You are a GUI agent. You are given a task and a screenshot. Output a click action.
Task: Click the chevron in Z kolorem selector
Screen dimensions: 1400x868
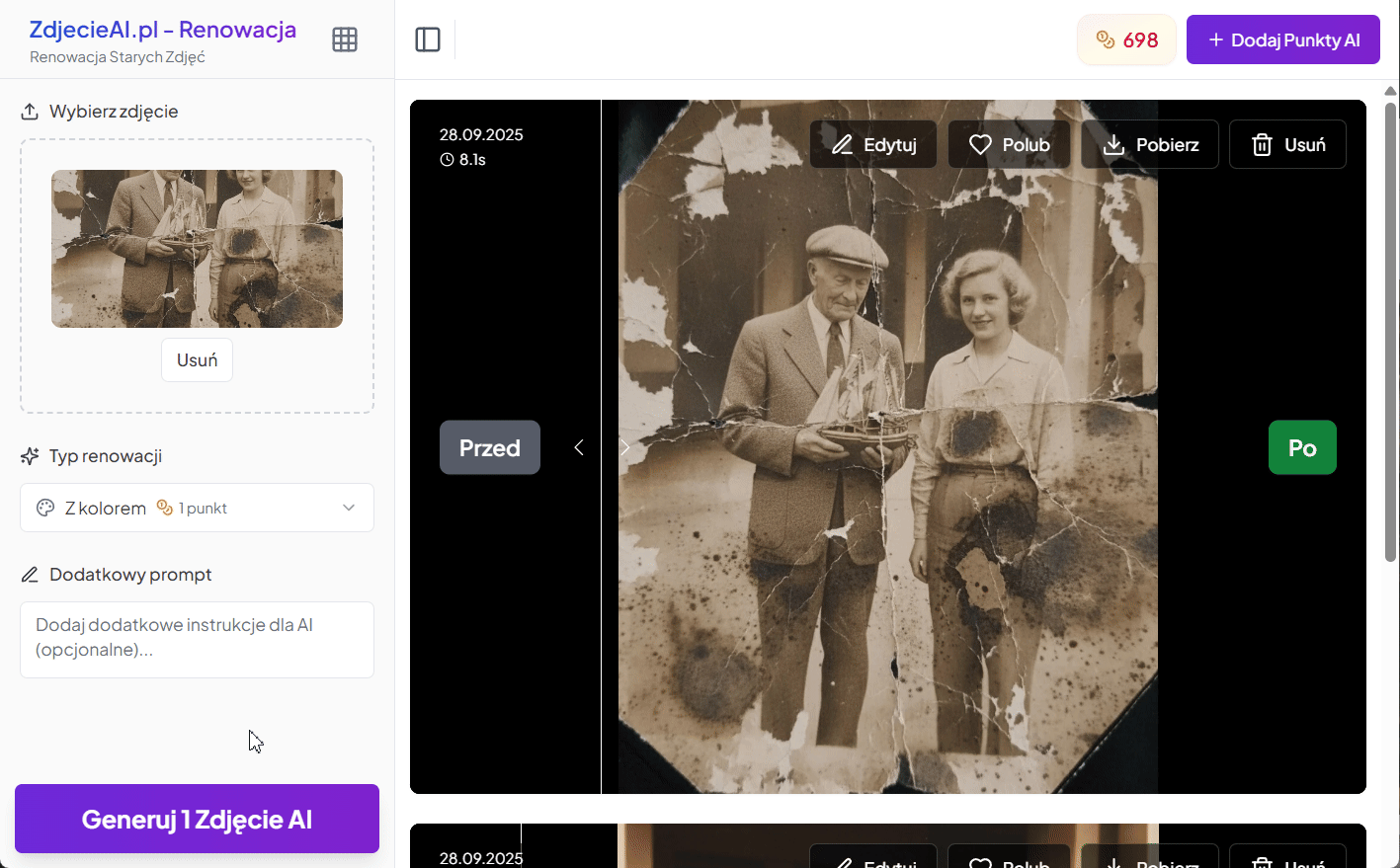click(349, 508)
